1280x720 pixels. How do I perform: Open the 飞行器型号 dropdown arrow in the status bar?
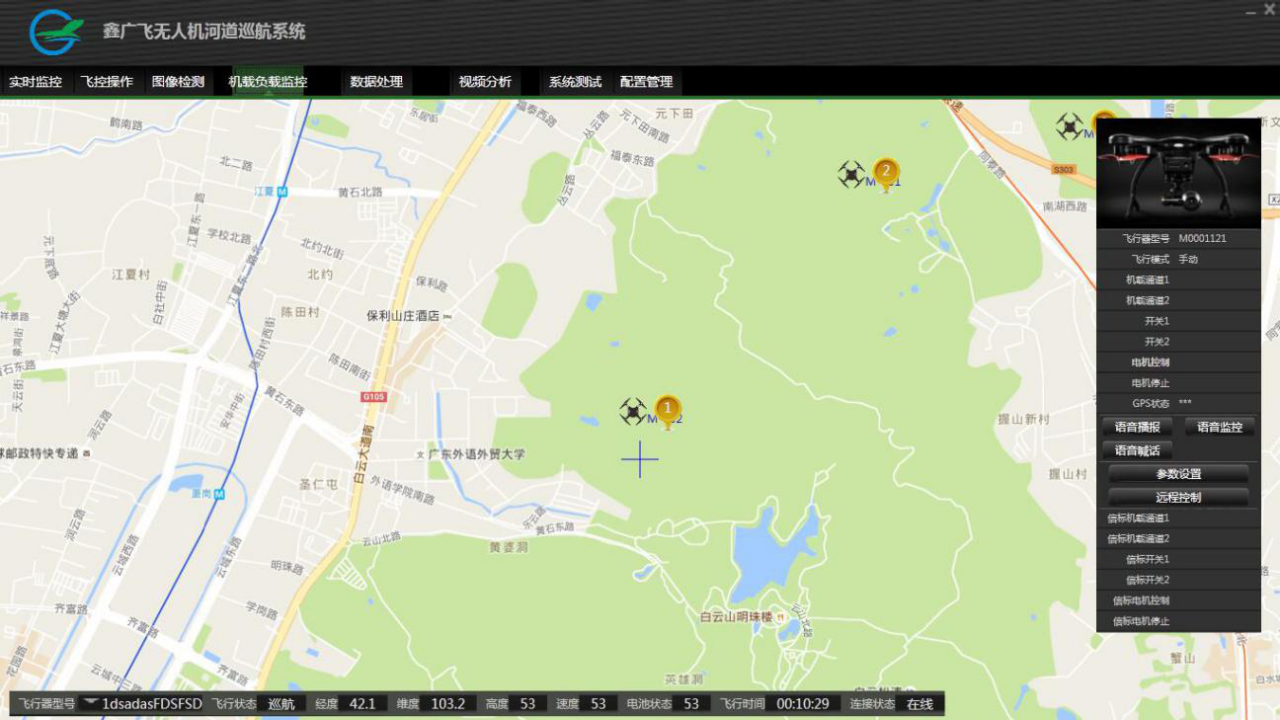pyautogui.click(x=91, y=703)
